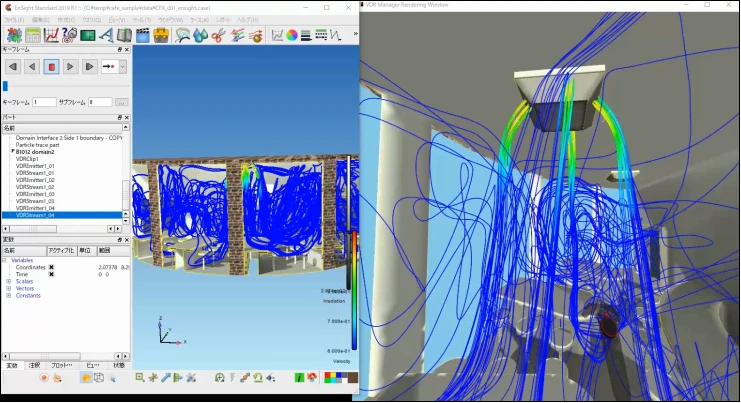Click the frame/book icon in toolbar

click(124, 35)
